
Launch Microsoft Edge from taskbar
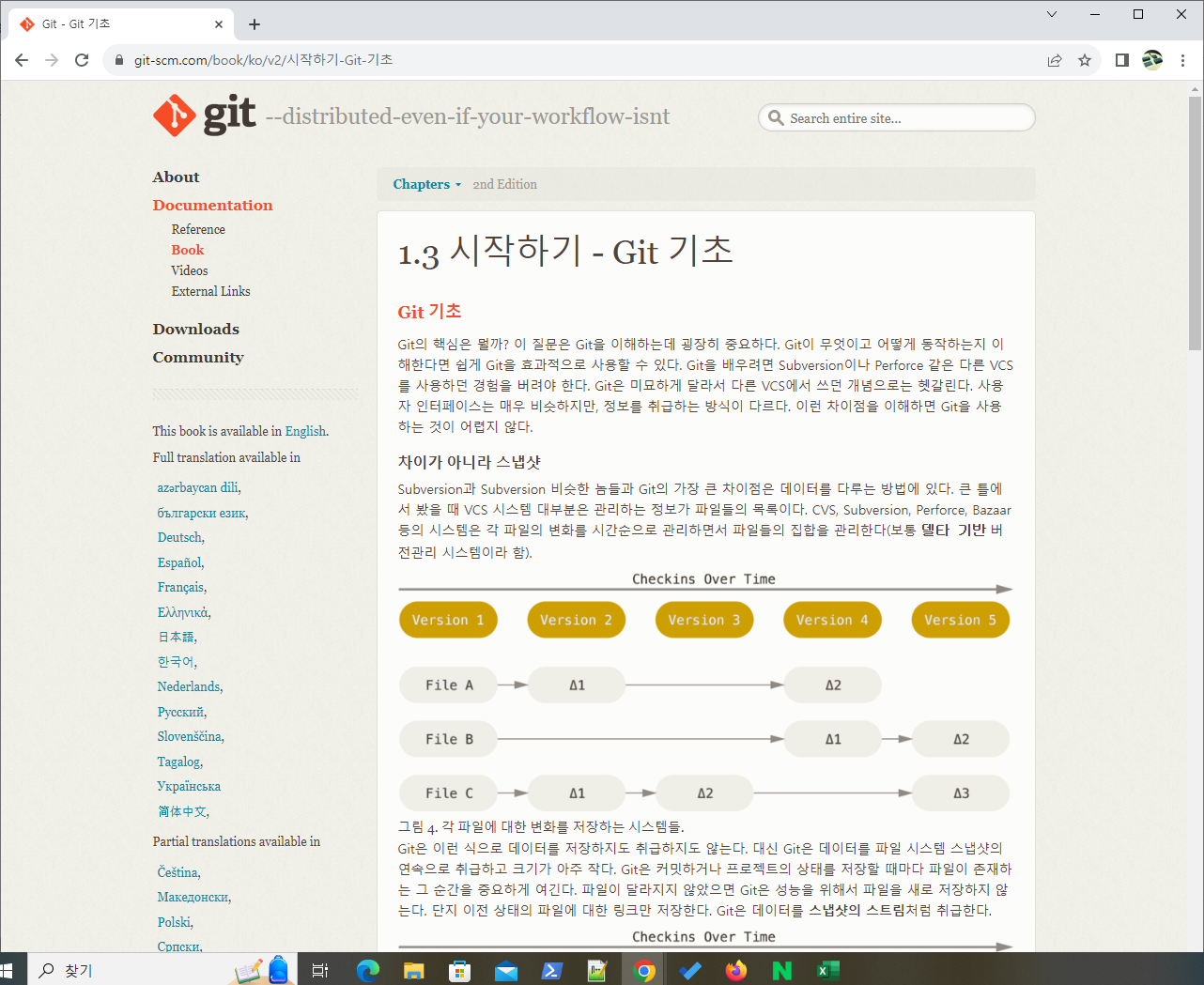tap(368, 970)
